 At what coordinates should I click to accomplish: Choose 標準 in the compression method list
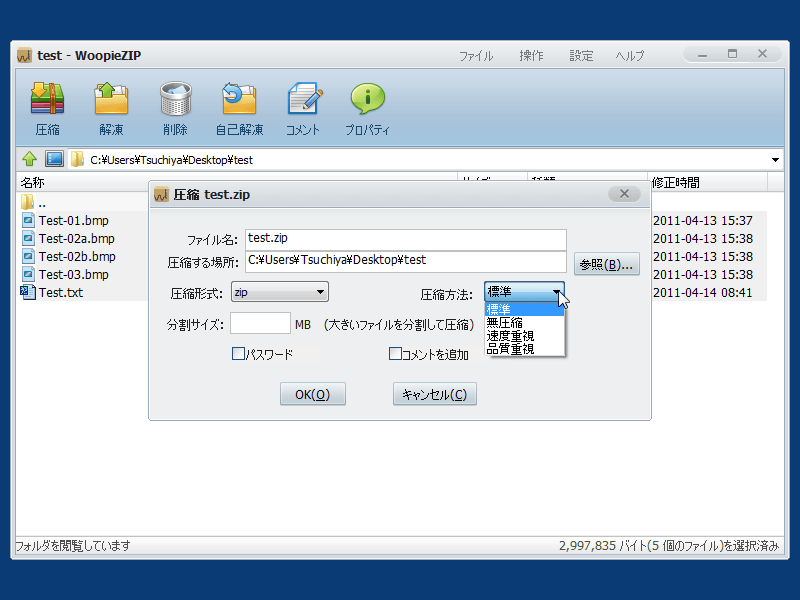(x=524, y=309)
